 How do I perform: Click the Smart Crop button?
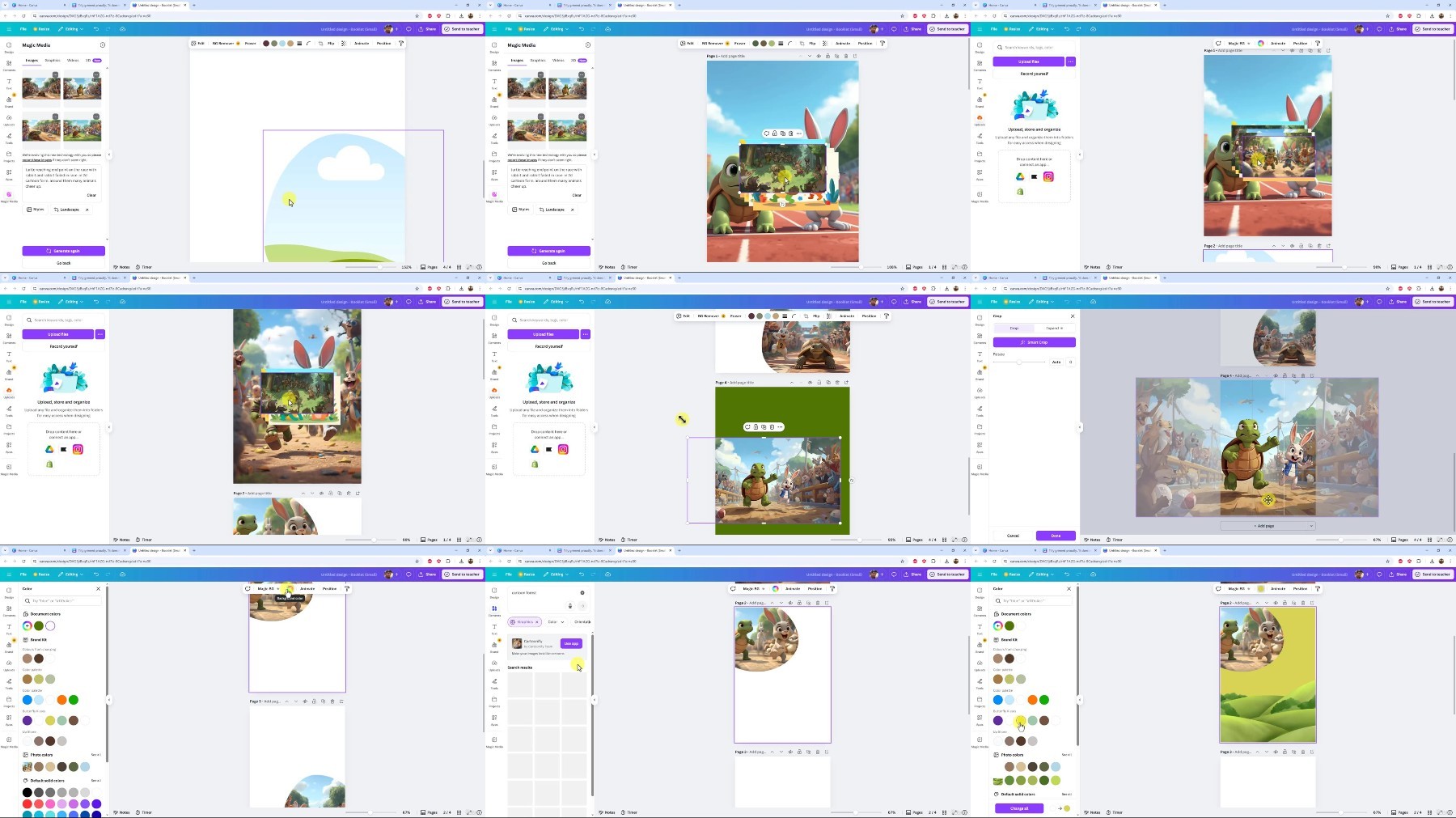[x=1035, y=342]
